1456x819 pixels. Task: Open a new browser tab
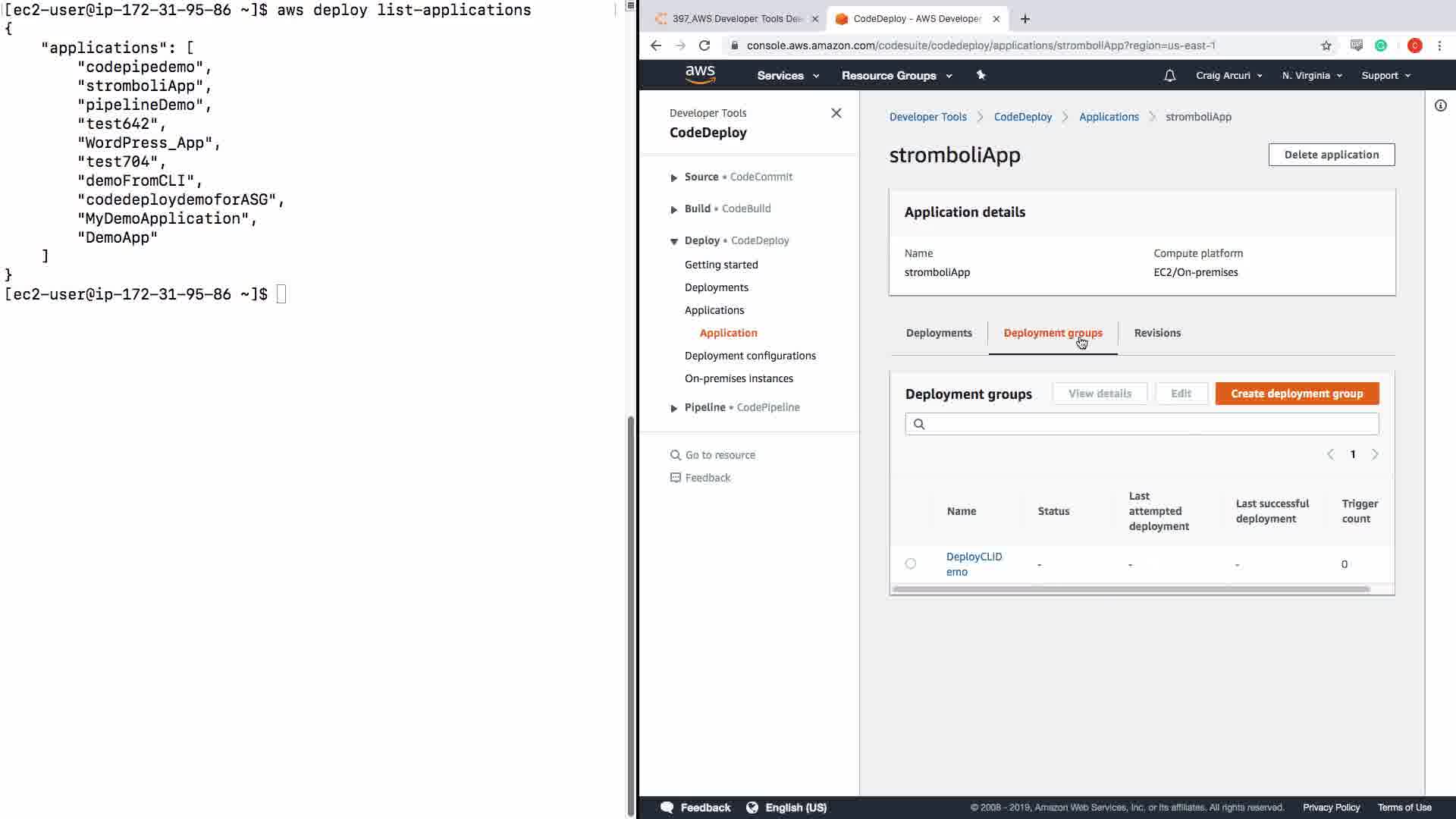click(1025, 19)
